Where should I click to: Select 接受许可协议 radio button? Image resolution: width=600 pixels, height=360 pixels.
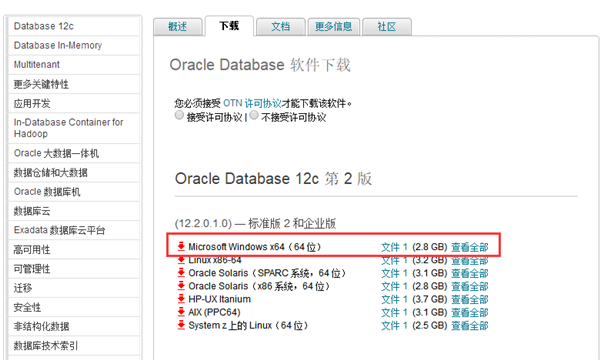click(x=179, y=115)
